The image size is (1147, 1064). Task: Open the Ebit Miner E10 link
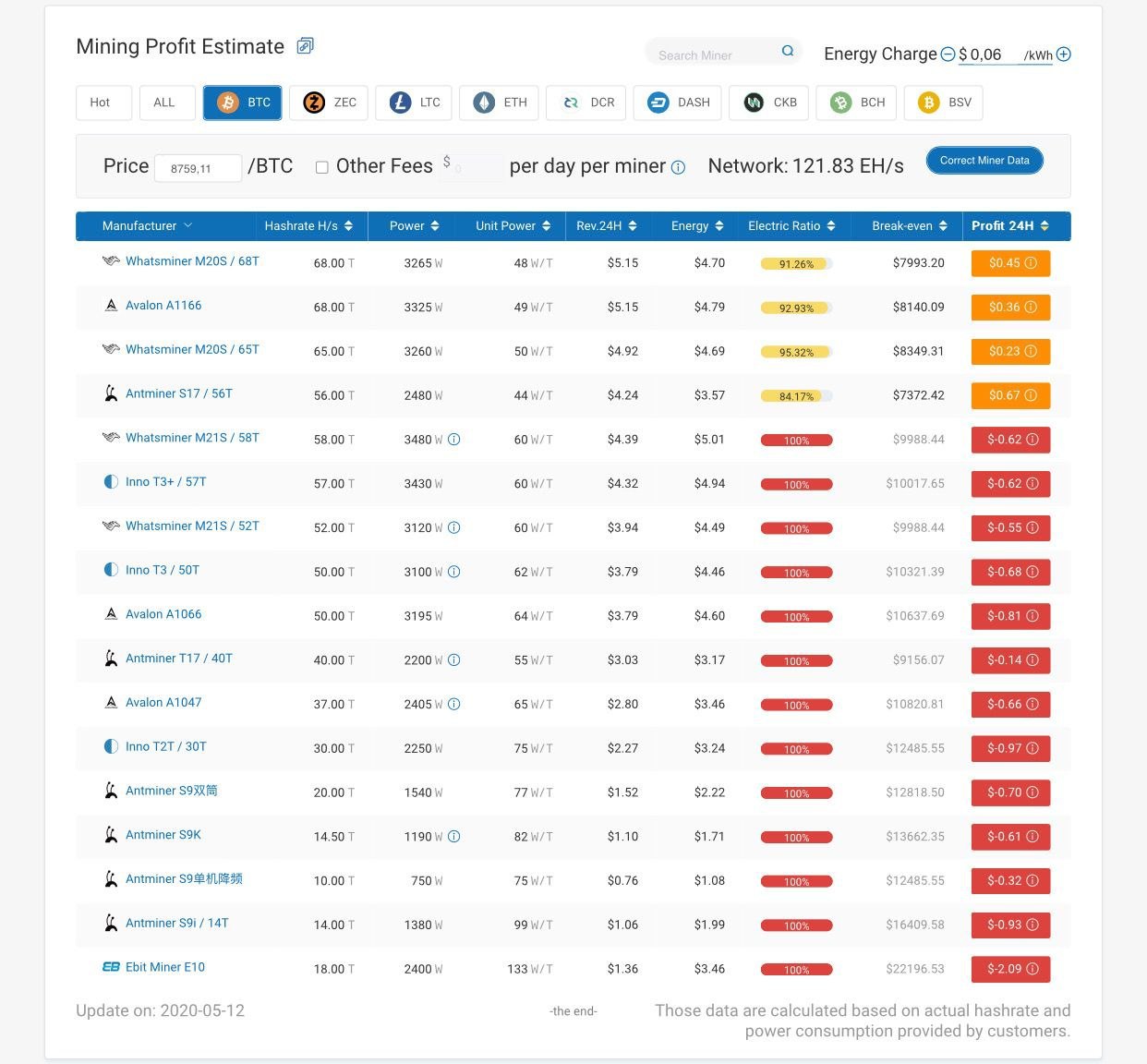click(x=165, y=967)
